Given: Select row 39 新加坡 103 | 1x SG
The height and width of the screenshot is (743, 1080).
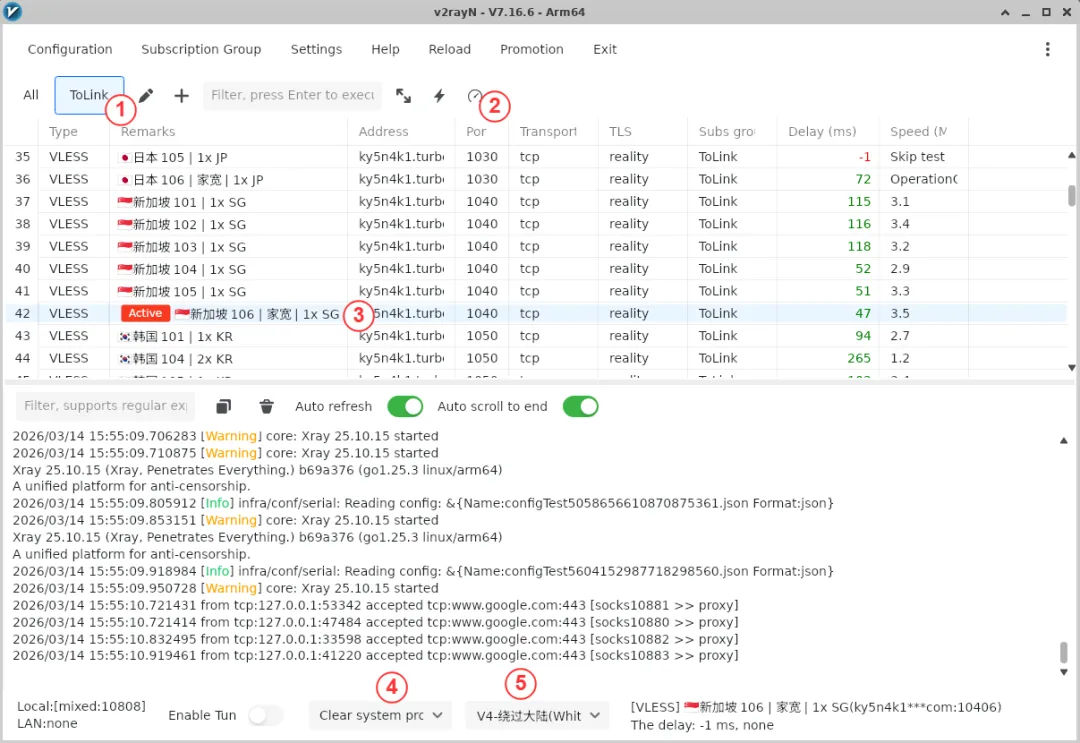Looking at the screenshot, I should pos(536,247).
